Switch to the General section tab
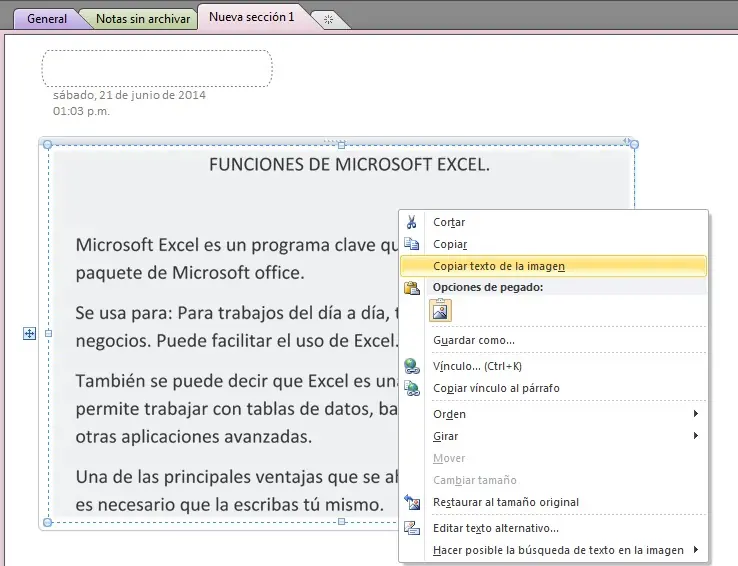 tap(47, 19)
